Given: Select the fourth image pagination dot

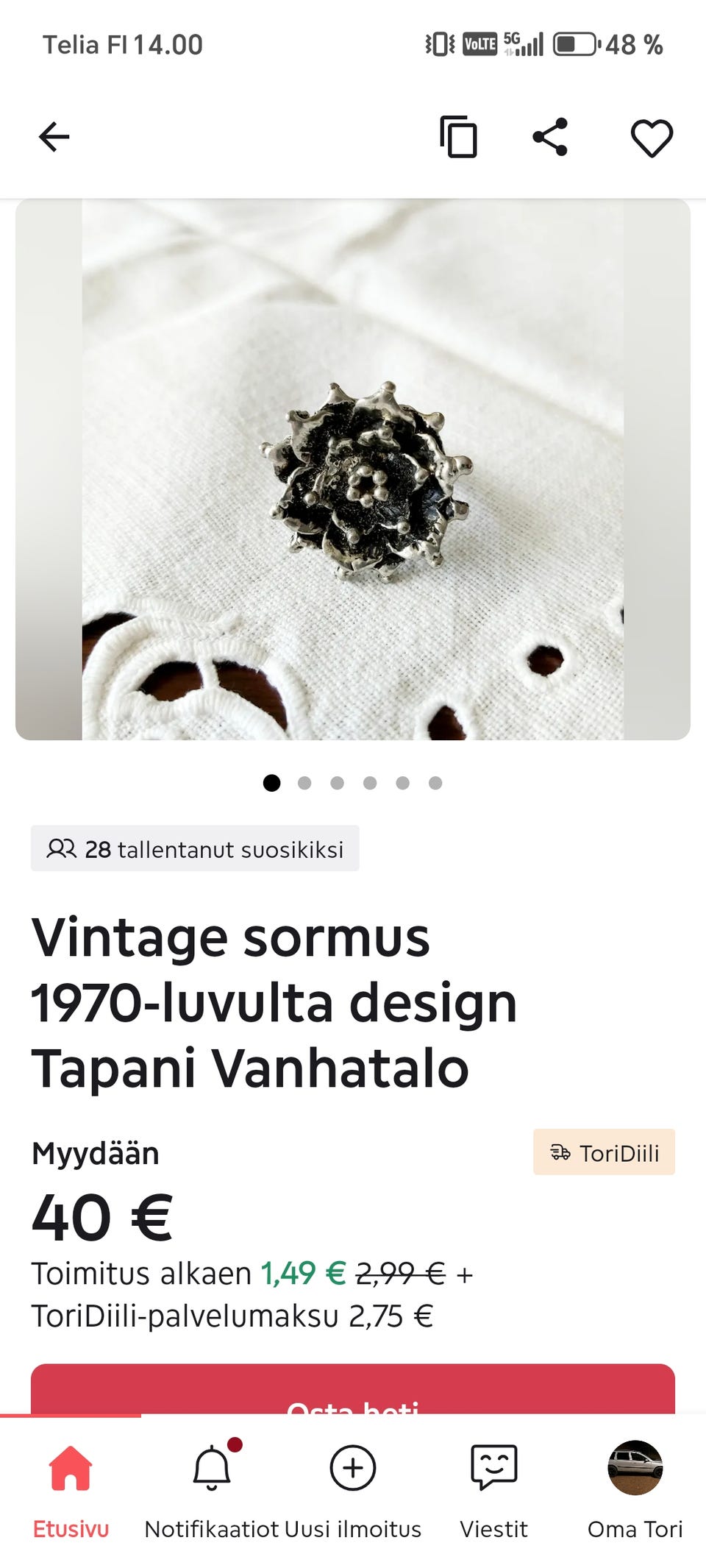Looking at the screenshot, I should pos(370,783).
